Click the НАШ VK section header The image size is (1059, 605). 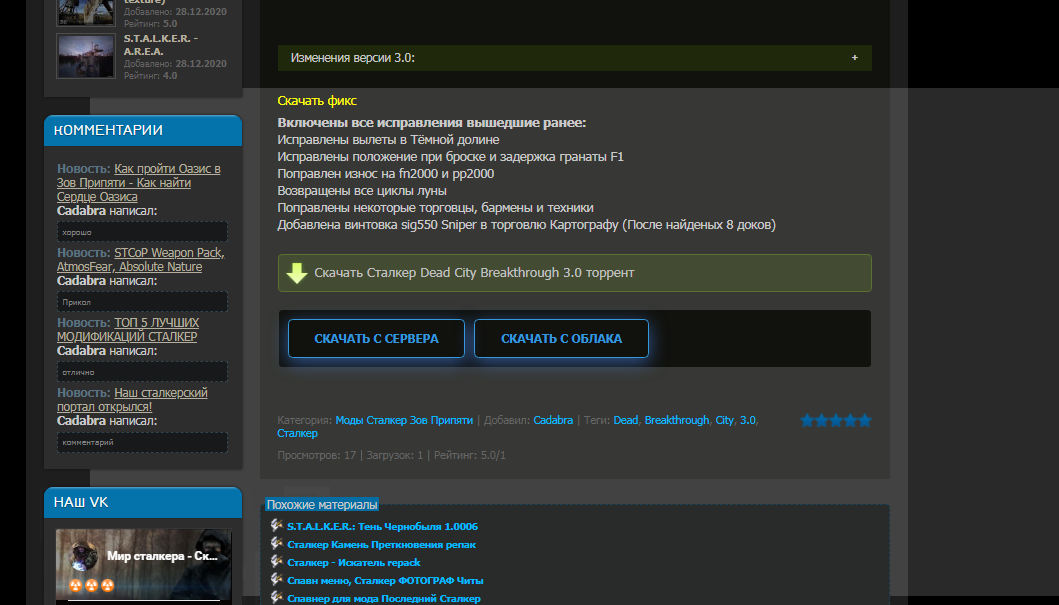[x=143, y=502]
